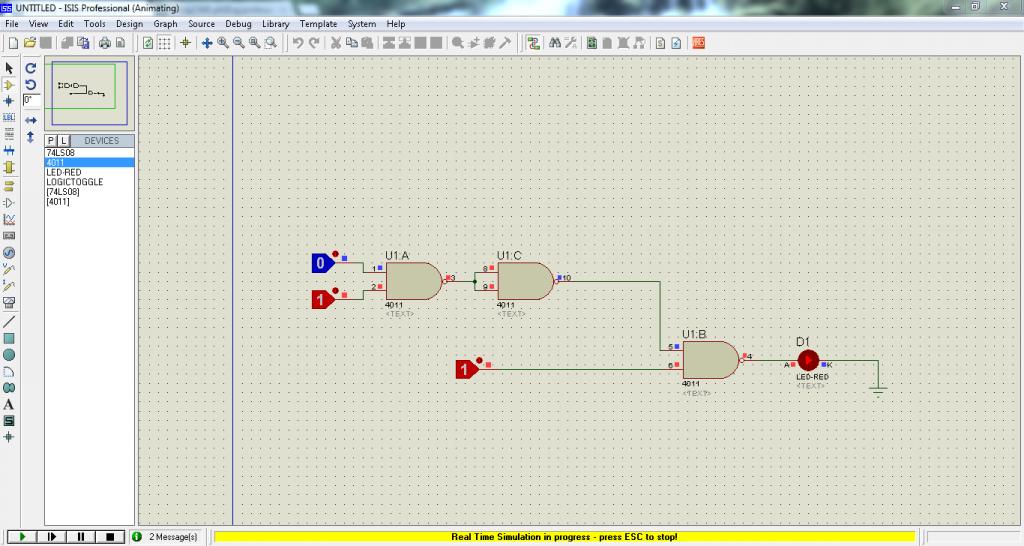Toggle the blue logic input showing 0

click(323, 263)
